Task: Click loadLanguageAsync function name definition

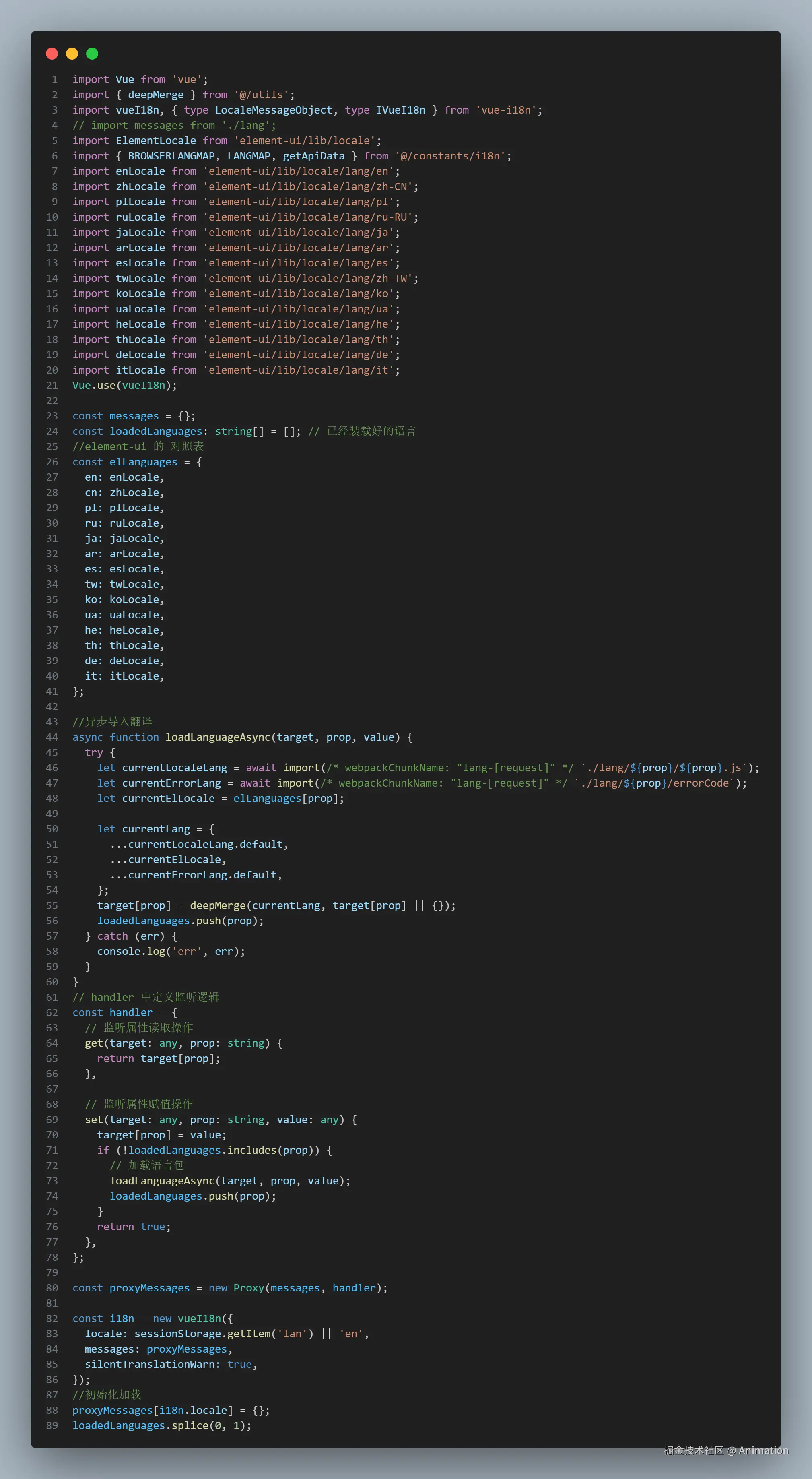Action: (218, 737)
